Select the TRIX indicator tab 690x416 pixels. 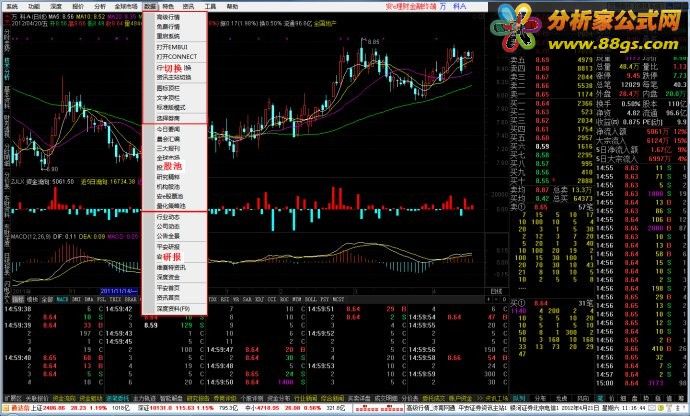tap(115, 299)
